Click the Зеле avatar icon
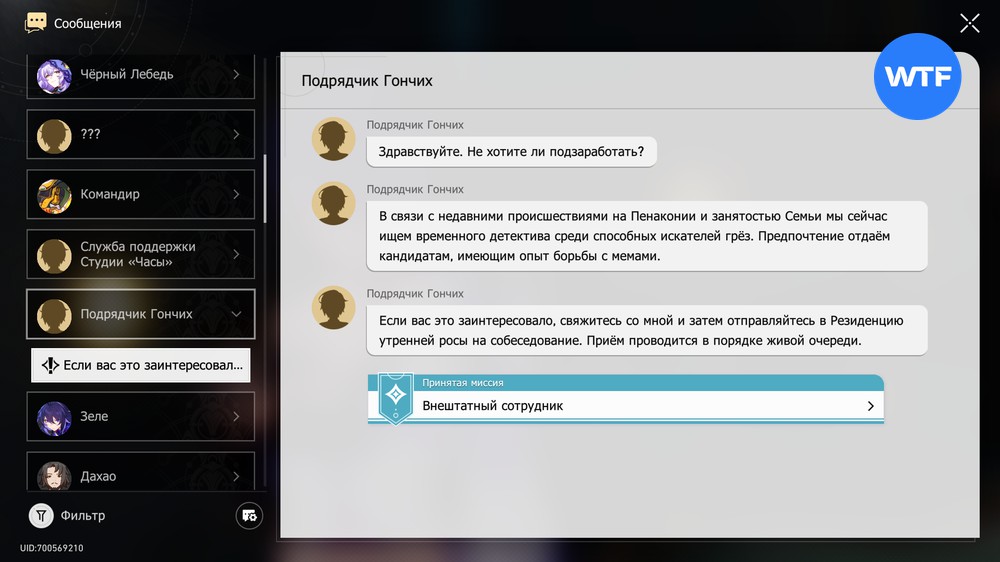The image size is (1000, 562). (54, 417)
